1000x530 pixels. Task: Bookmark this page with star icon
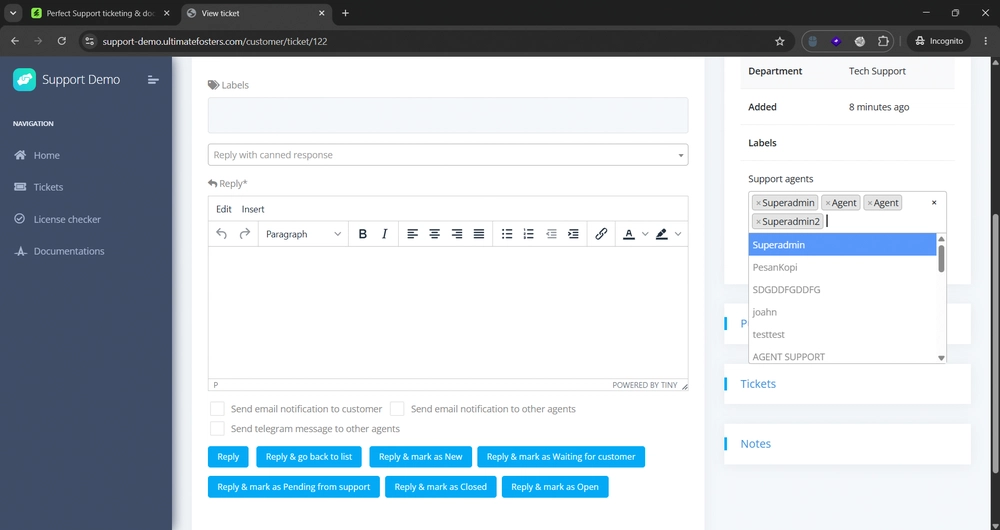[x=779, y=41]
